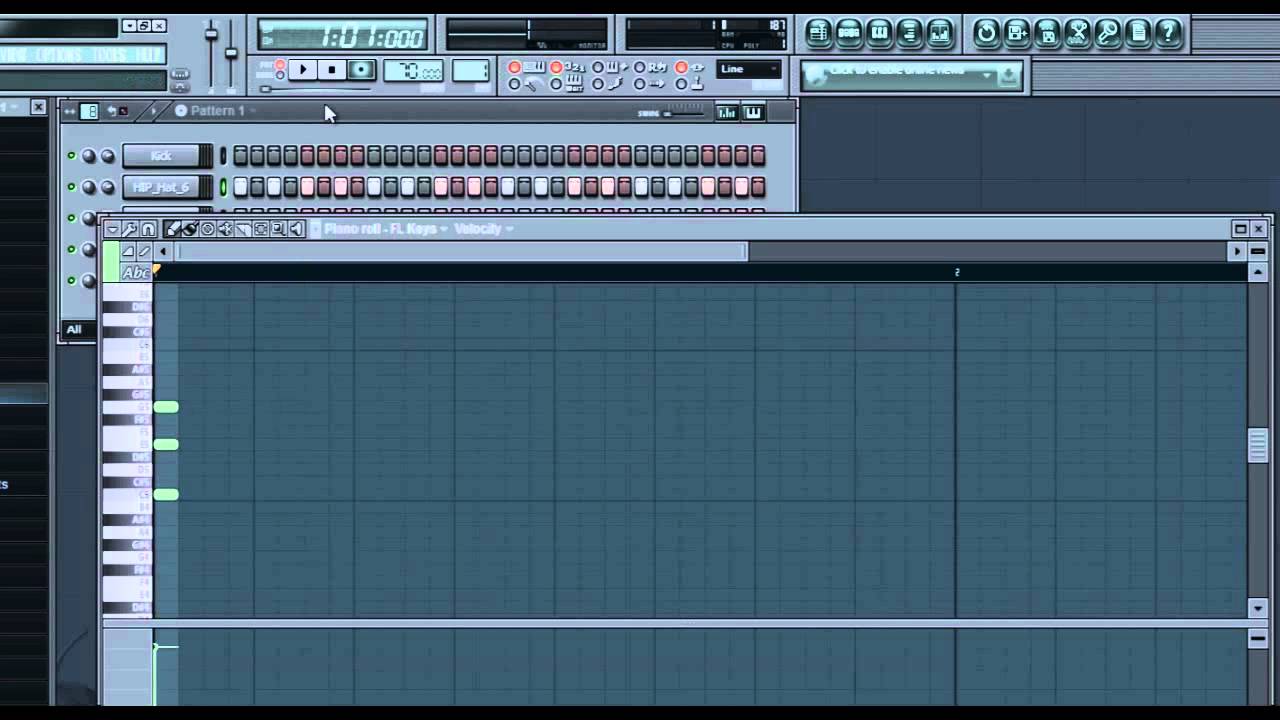Open the audio editor scissors icon
The width and height of the screenshot is (1280, 720).
1077,33
